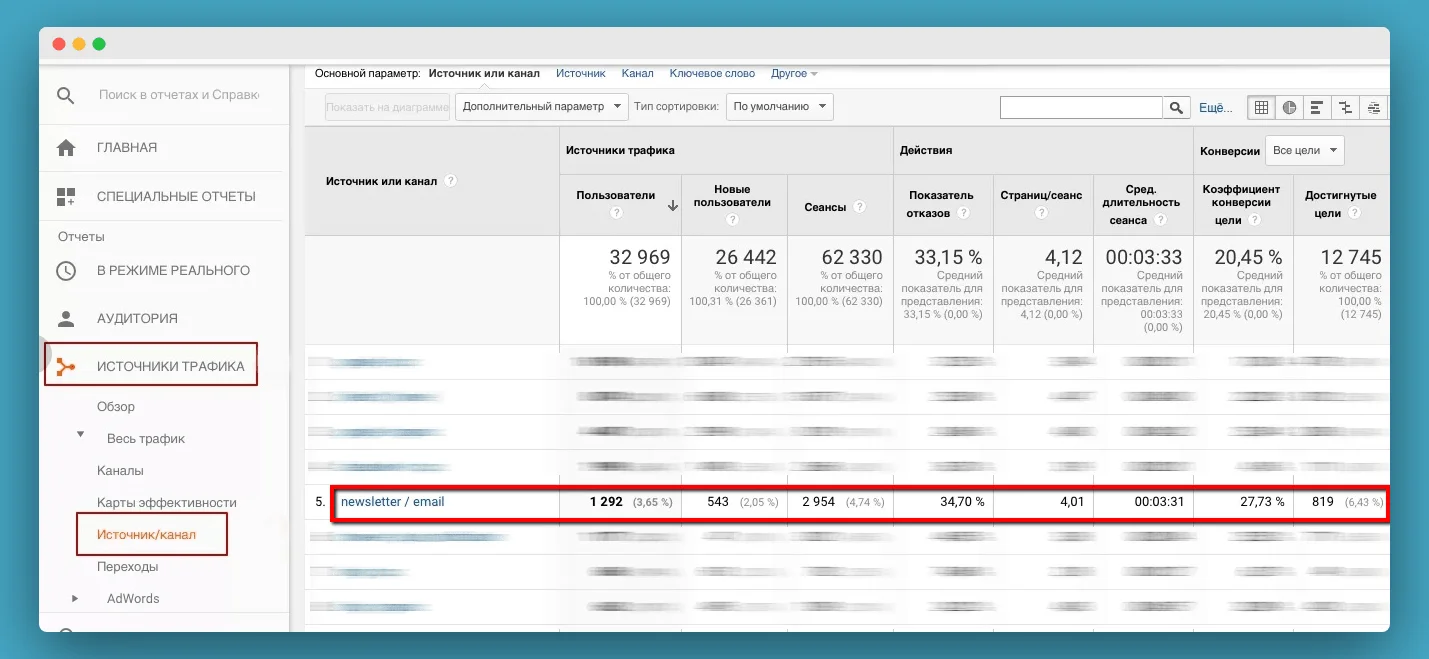The height and width of the screenshot is (659, 1429).
Task: Click the magnifier button beside table search box
Action: pyautogui.click(x=1176, y=107)
